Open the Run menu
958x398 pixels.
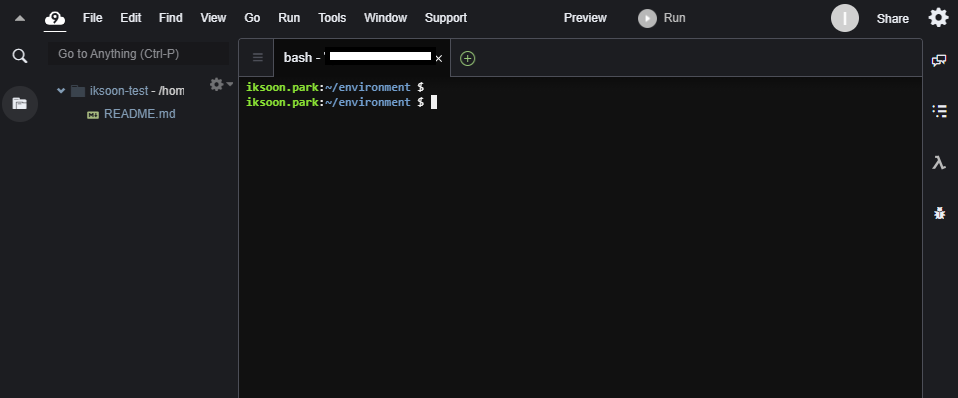(289, 18)
